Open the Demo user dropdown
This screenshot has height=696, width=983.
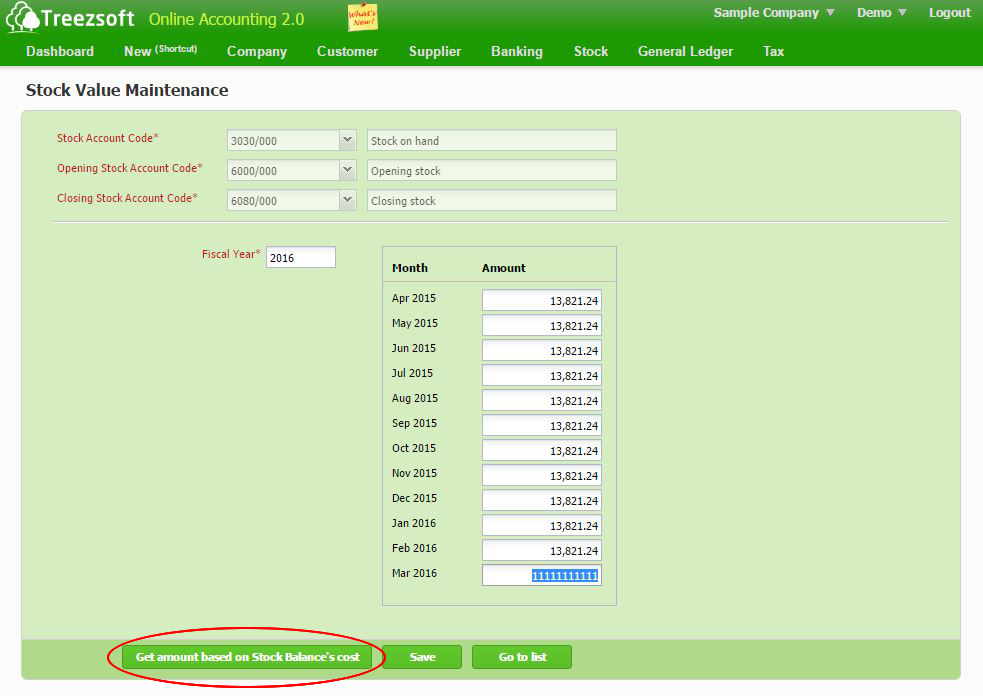(x=880, y=12)
